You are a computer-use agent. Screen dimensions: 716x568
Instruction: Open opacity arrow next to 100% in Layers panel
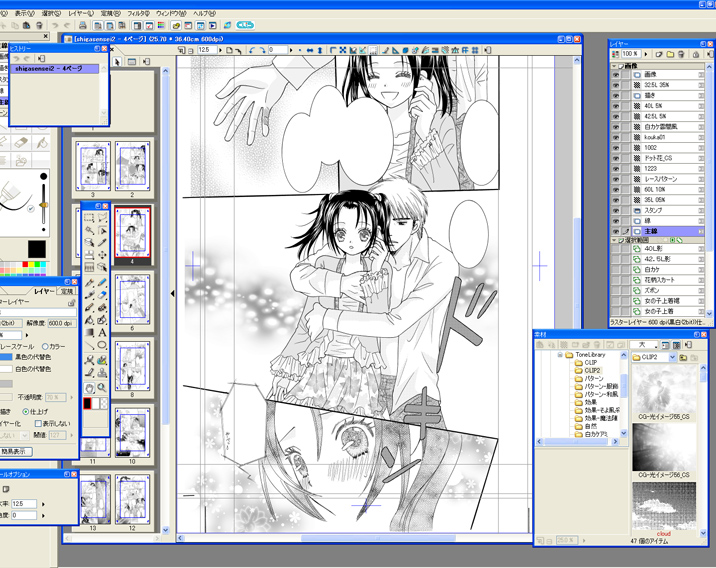click(646, 54)
